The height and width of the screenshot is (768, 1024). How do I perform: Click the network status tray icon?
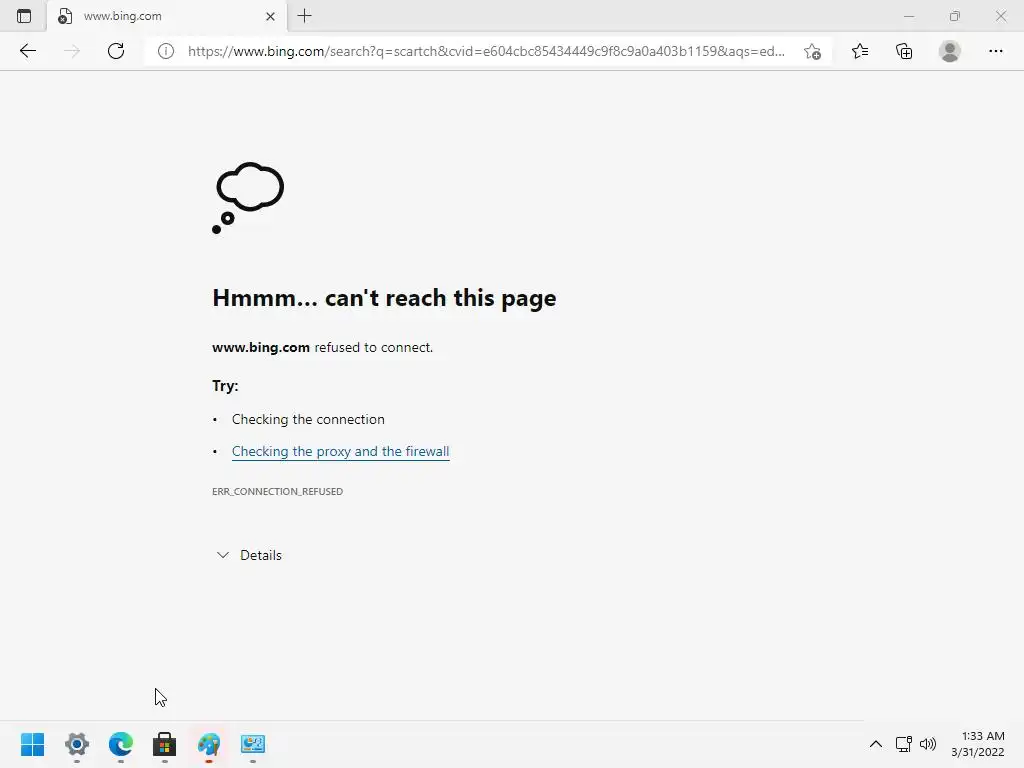[x=904, y=744]
